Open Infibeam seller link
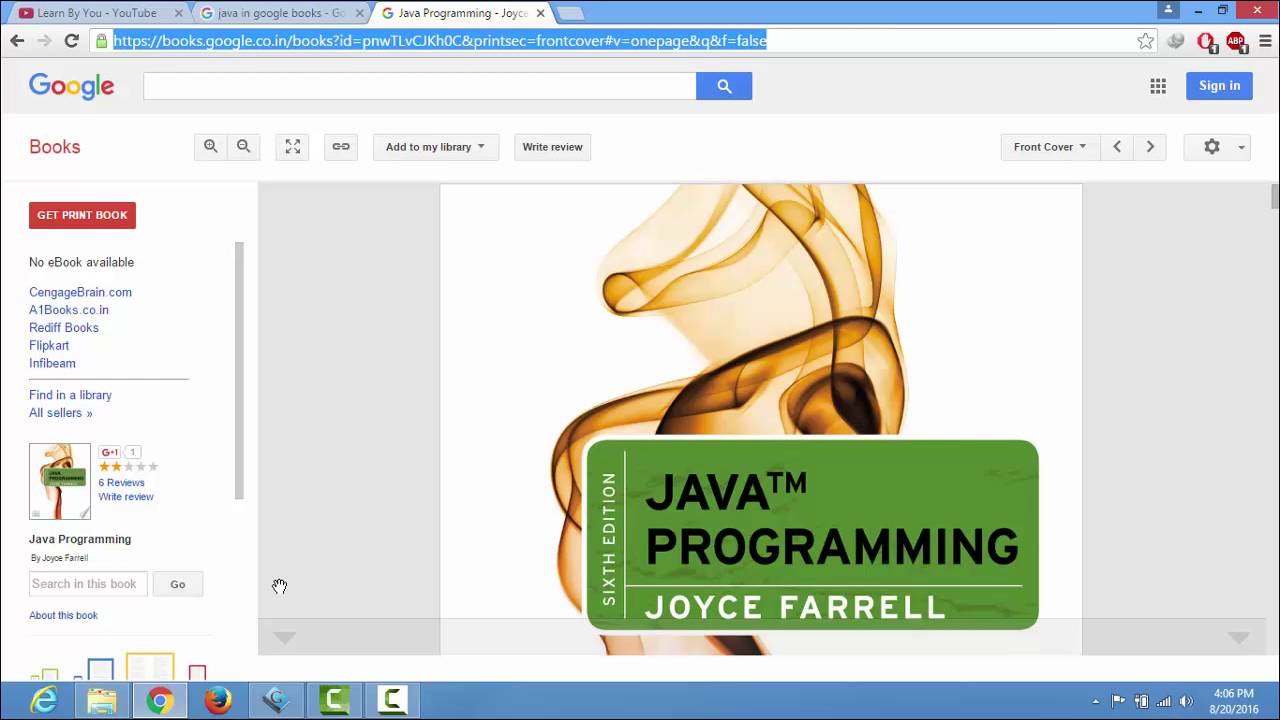The height and width of the screenshot is (720, 1280). pos(52,363)
